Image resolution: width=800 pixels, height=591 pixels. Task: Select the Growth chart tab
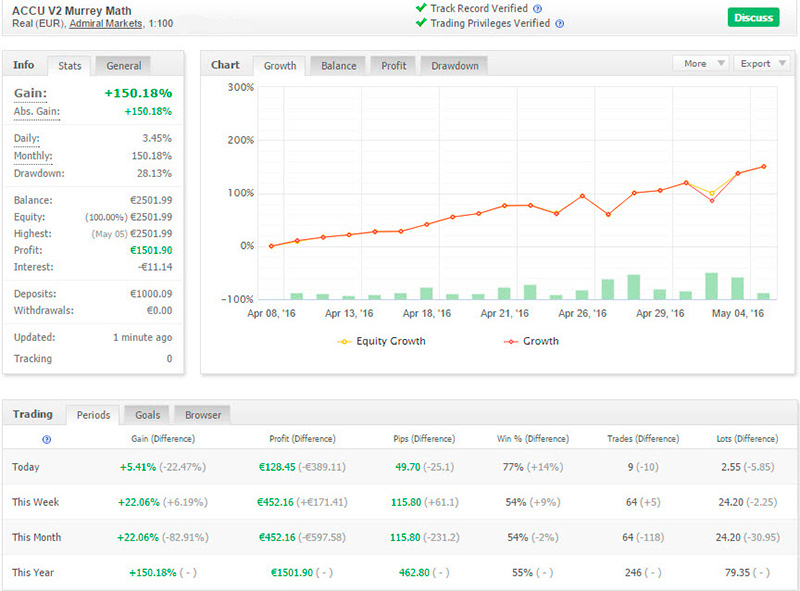[280, 66]
